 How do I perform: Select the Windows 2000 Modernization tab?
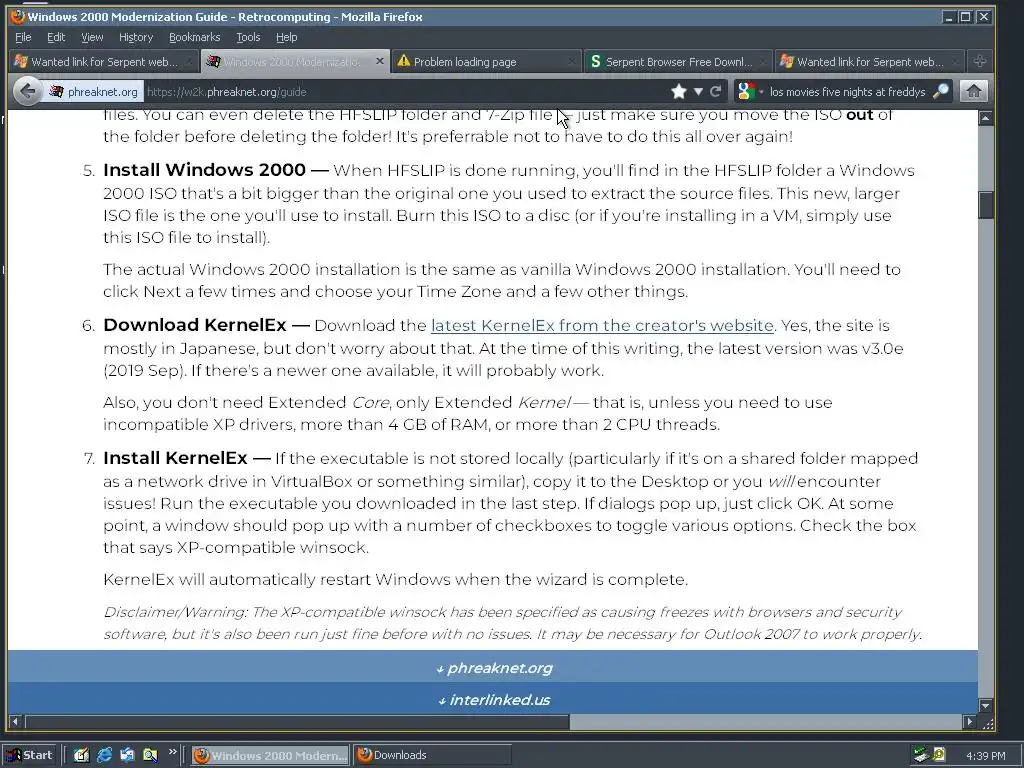click(295, 61)
